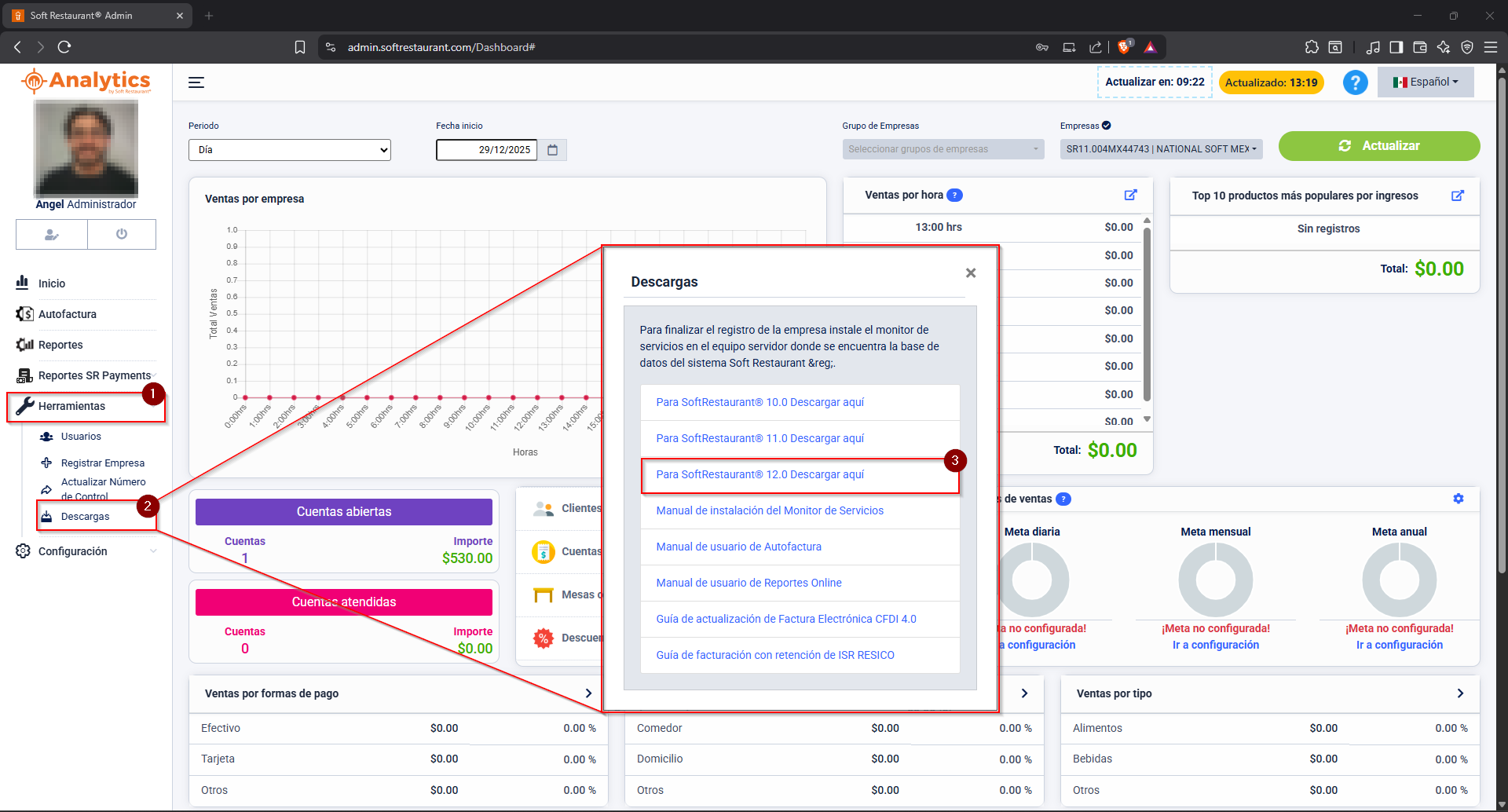This screenshot has height=812, width=1508.
Task: Open the browser main menu icon
Action: click(x=1490, y=47)
